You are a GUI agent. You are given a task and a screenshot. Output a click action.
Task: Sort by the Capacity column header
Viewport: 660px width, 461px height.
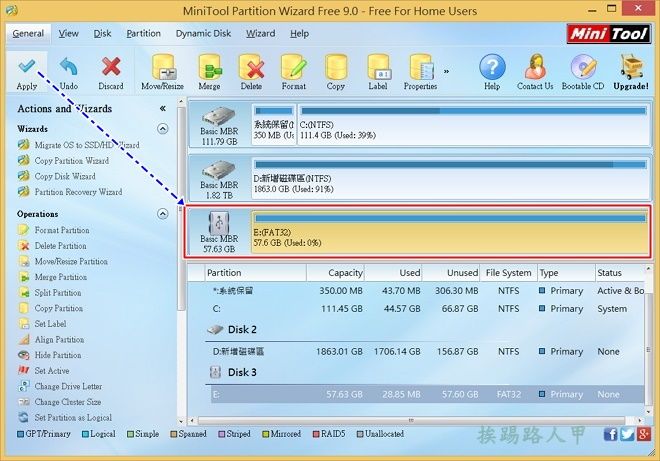[335, 273]
